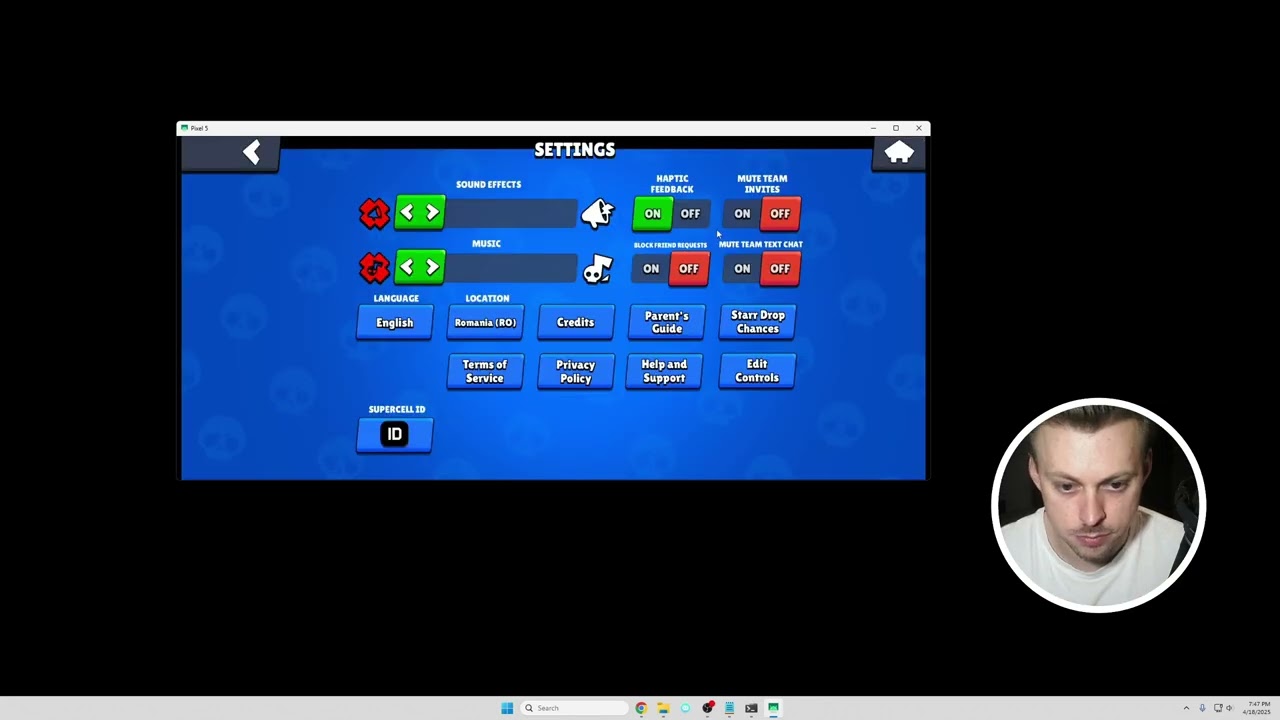Image resolution: width=1280 pixels, height=720 pixels.
Task: Open Terms of Service
Action: (x=485, y=371)
